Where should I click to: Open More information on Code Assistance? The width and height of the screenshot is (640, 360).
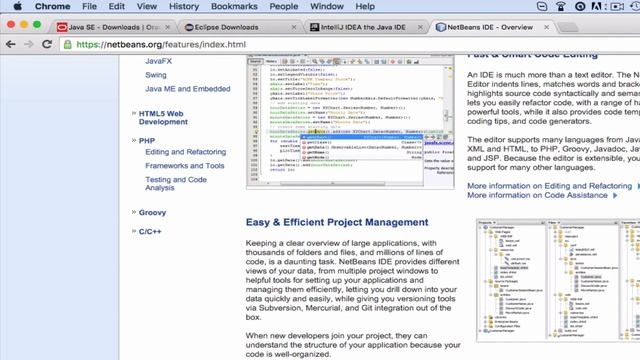(x=538, y=196)
